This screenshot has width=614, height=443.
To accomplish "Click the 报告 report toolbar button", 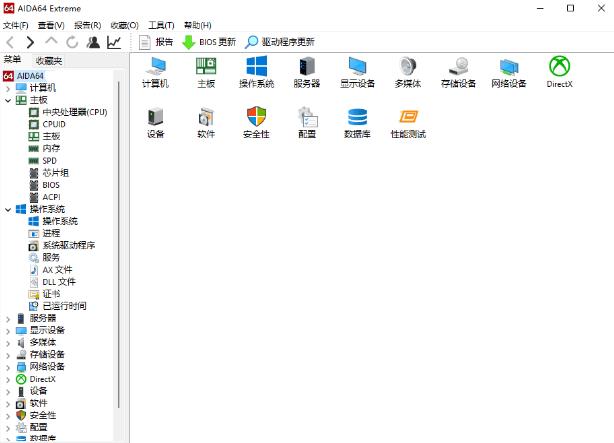I will (x=156, y=42).
